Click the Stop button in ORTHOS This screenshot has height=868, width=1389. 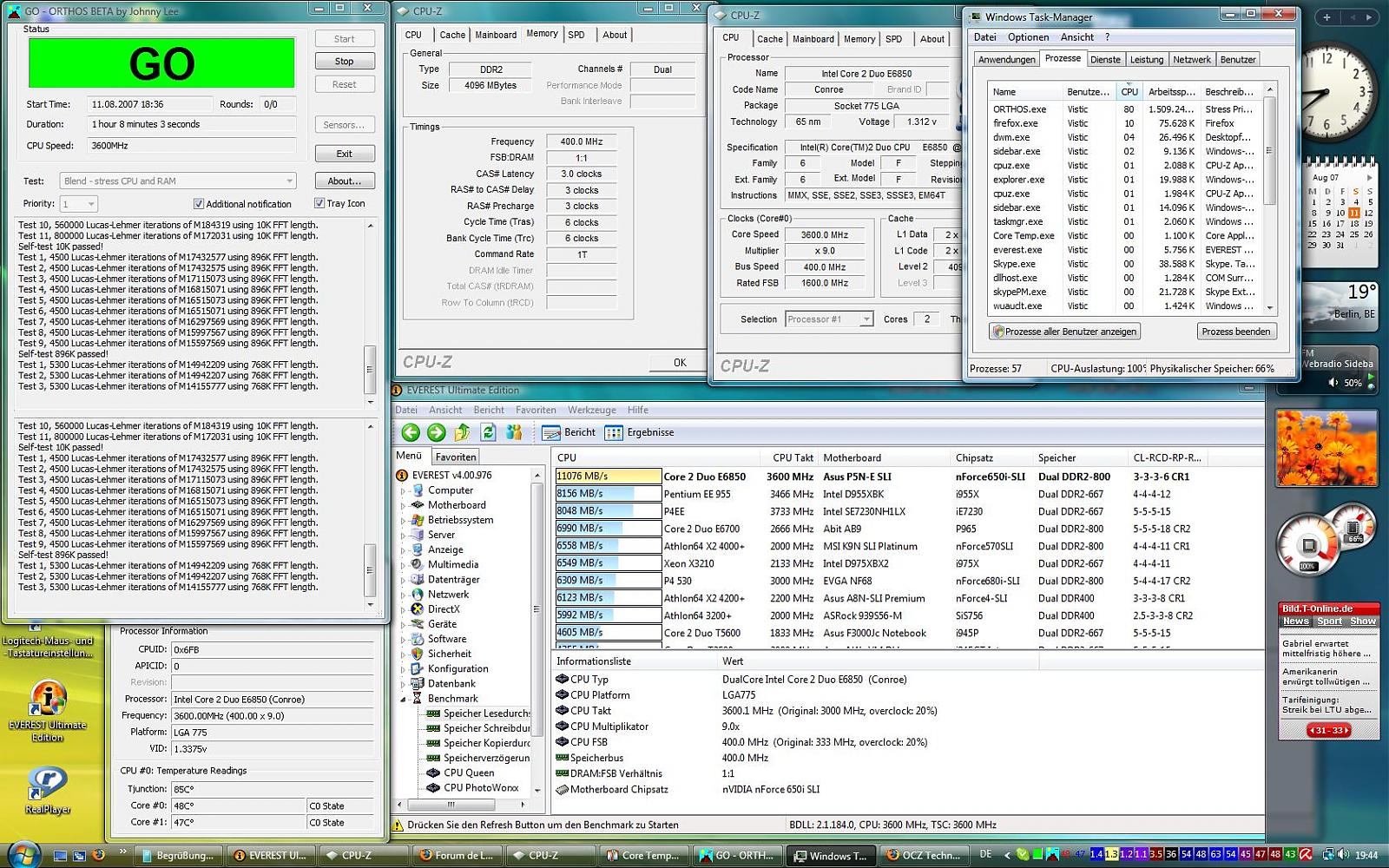[344, 62]
